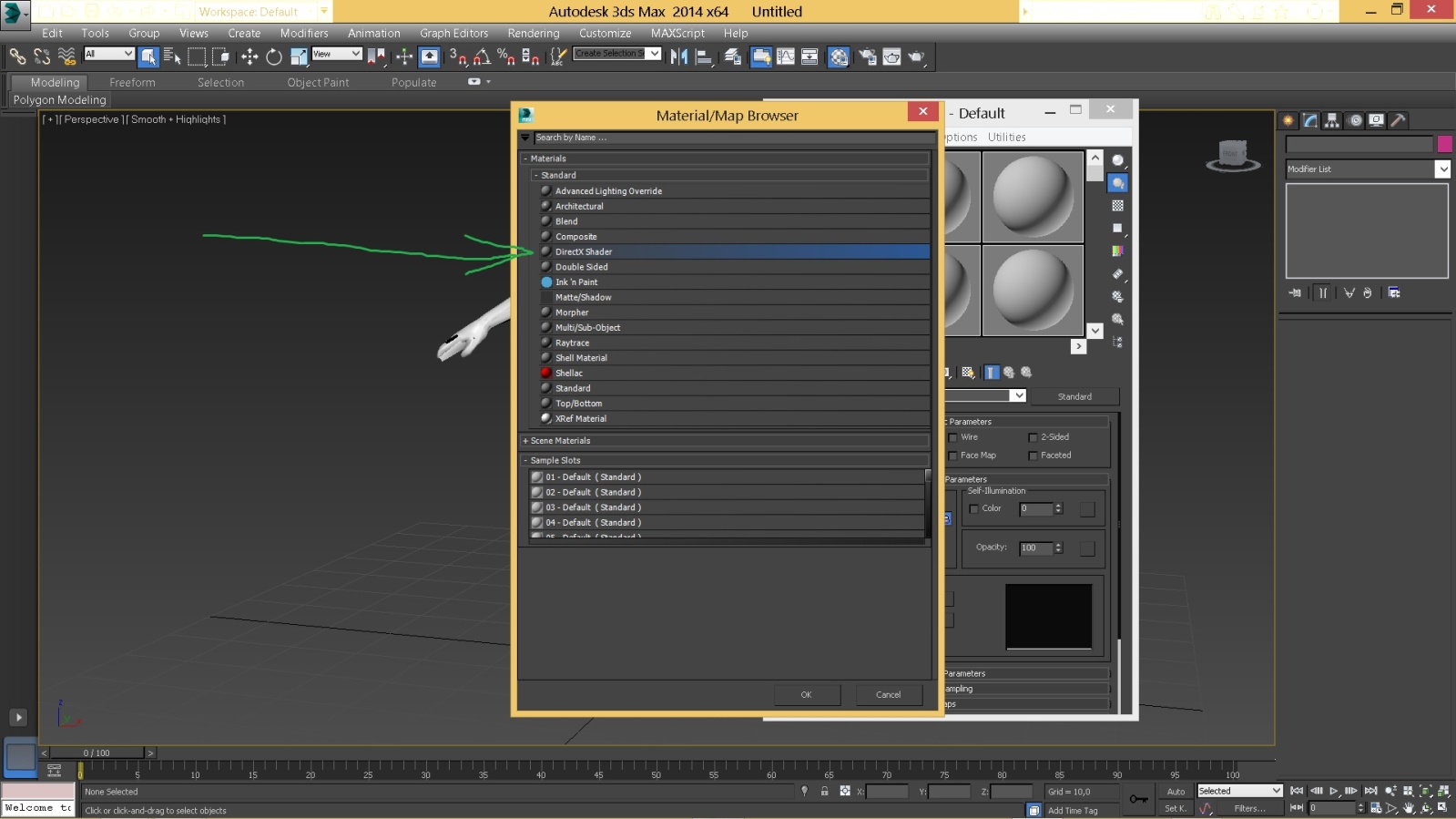Image resolution: width=1456 pixels, height=819 pixels.
Task: Open the Render Setup teapot icon
Action: pyautogui.click(x=868, y=56)
